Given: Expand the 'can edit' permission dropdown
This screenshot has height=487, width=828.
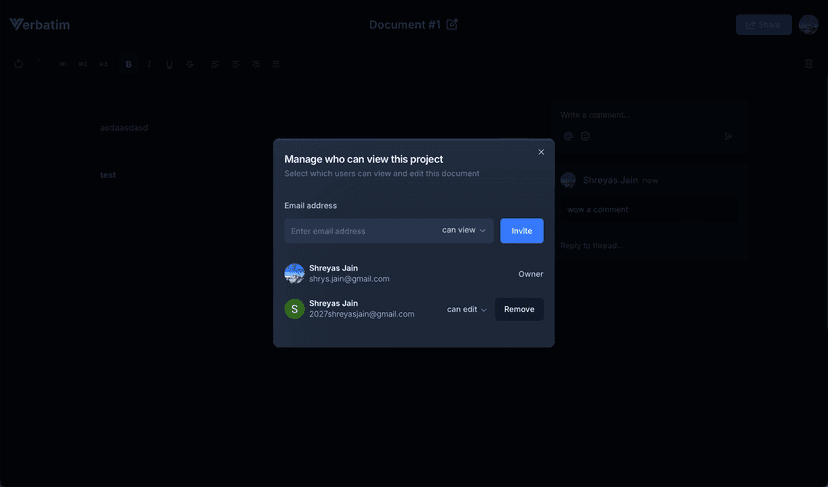Looking at the screenshot, I should pyautogui.click(x=467, y=310).
